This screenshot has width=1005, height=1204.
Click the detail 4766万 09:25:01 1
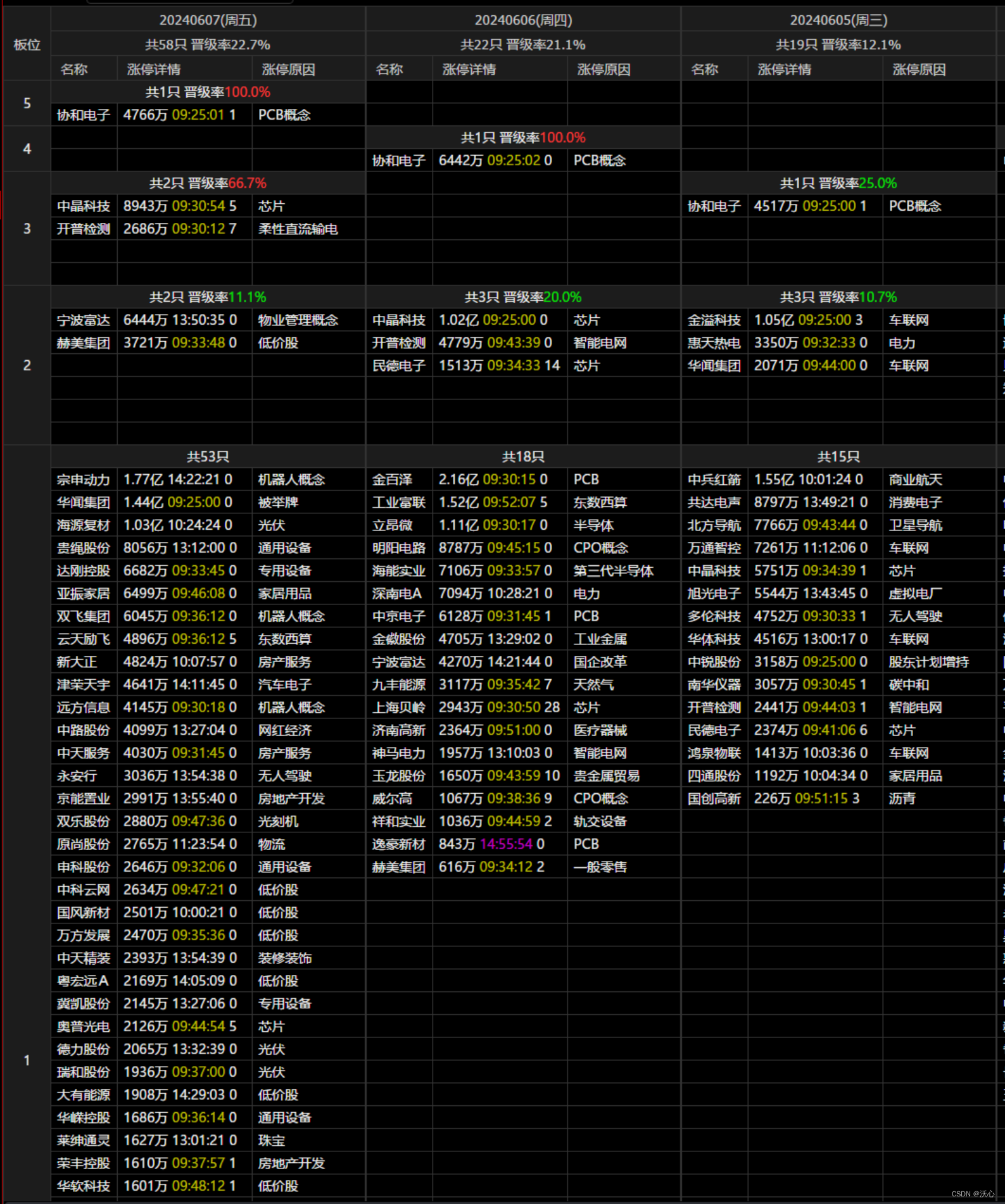coord(180,115)
